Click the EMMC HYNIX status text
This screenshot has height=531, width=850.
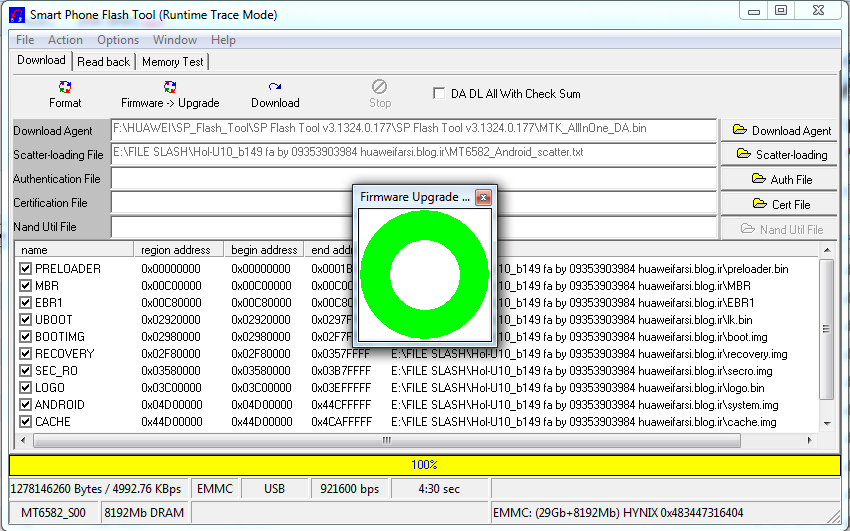(x=618, y=513)
